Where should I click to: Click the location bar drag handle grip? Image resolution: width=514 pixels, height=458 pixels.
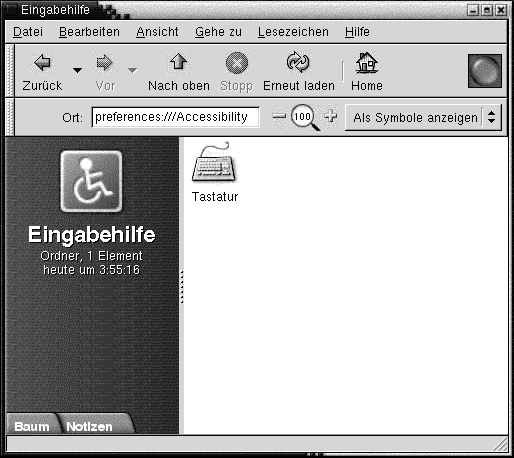10,117
